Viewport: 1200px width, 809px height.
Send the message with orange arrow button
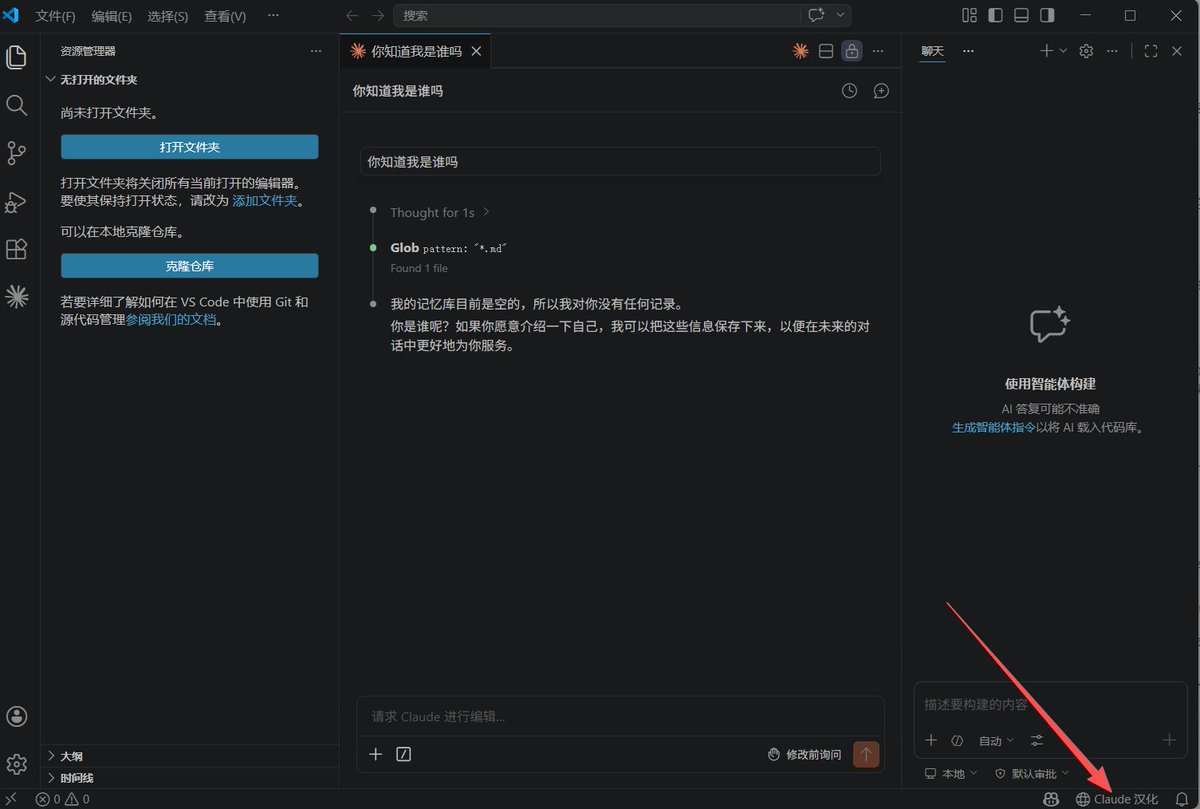(x=866, y=754)
